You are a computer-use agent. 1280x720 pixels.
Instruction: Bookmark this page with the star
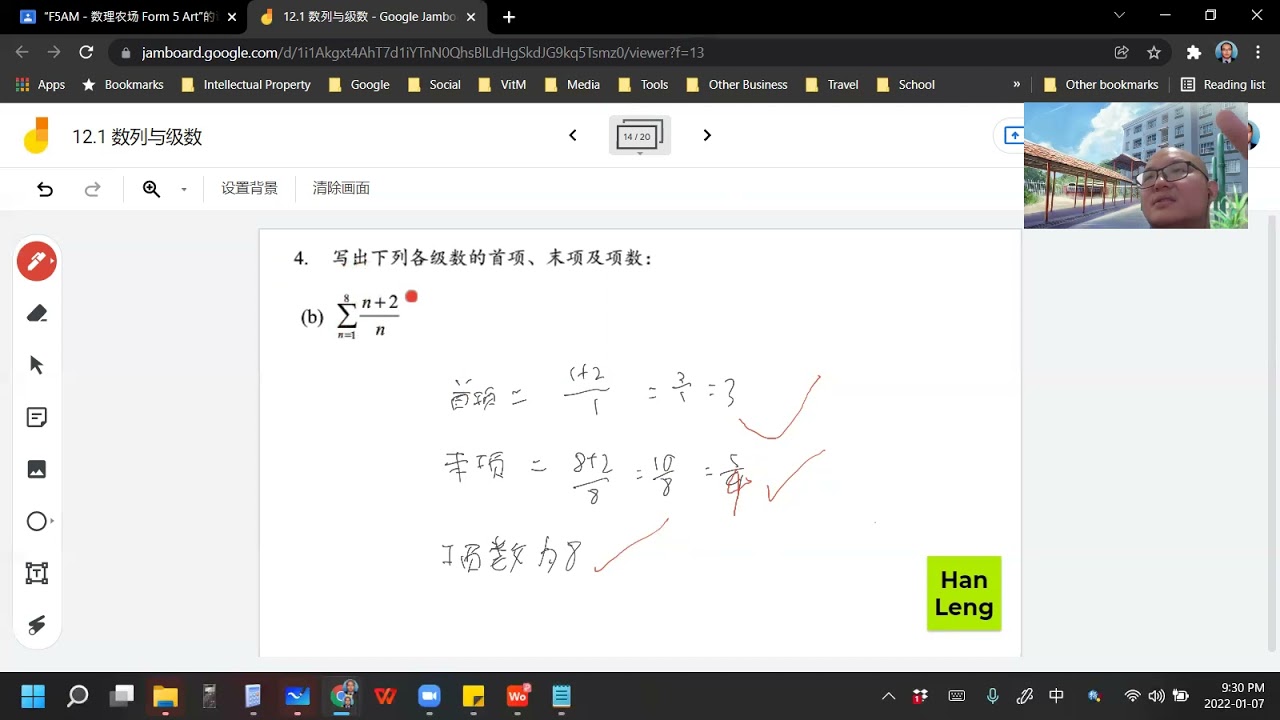(x=1154, y=52)
